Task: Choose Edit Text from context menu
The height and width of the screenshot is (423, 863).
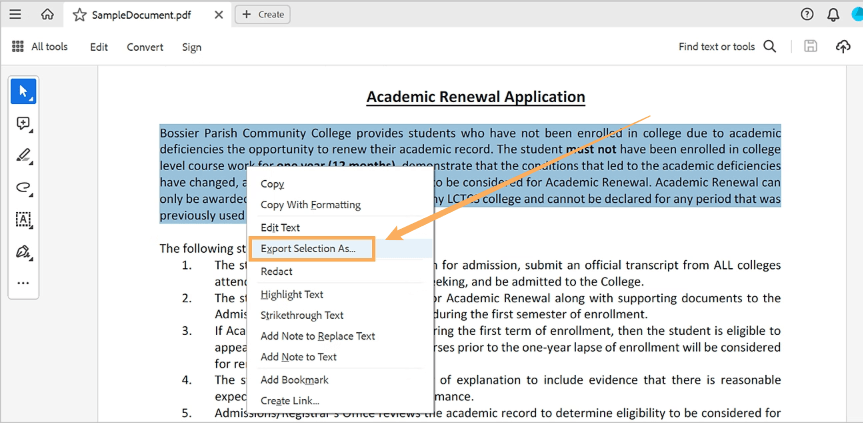Action: pos(340,228)
